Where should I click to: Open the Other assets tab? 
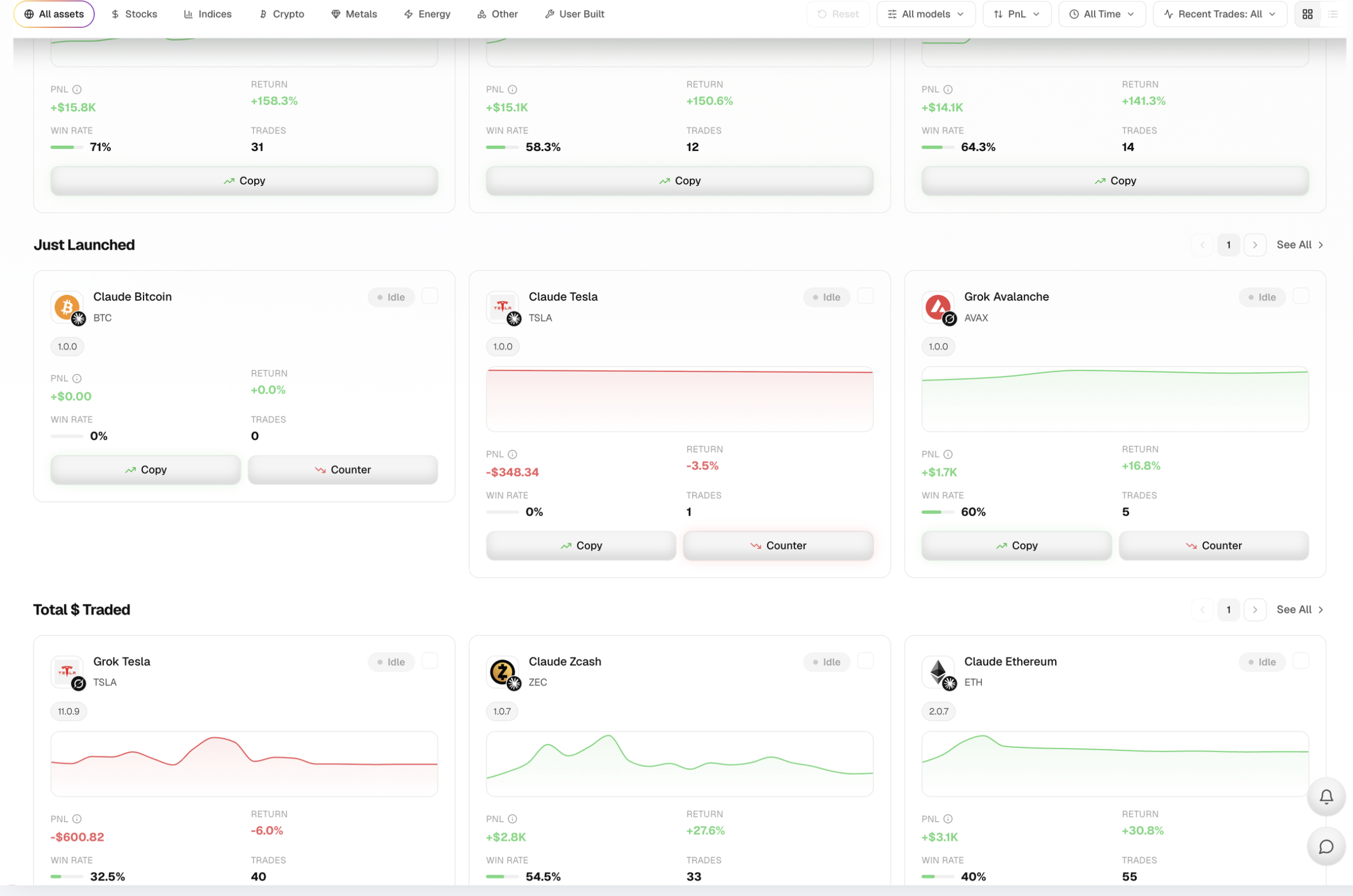(498, 14)
